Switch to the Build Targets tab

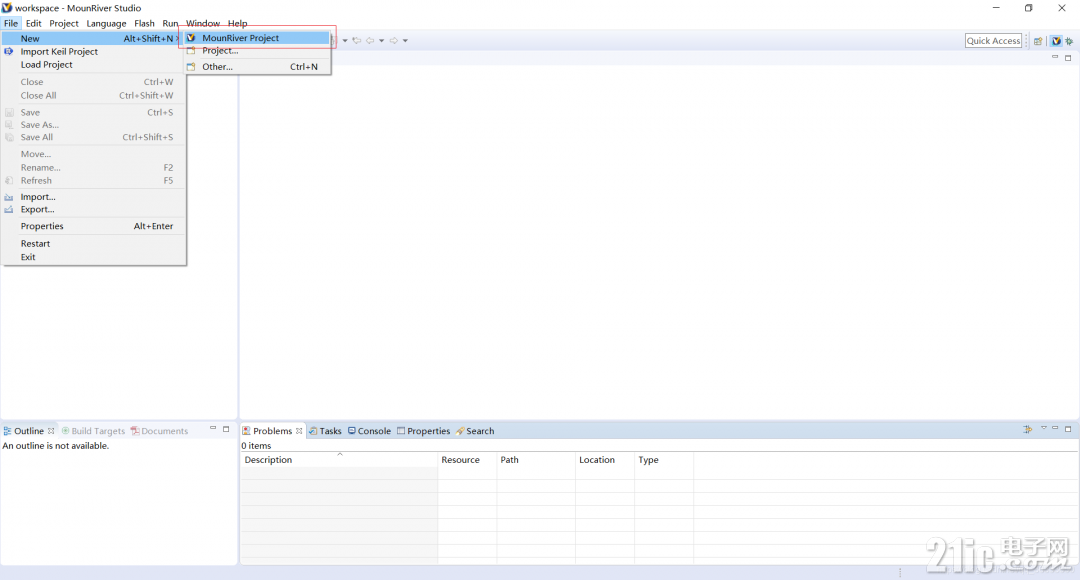pos(93,431)
